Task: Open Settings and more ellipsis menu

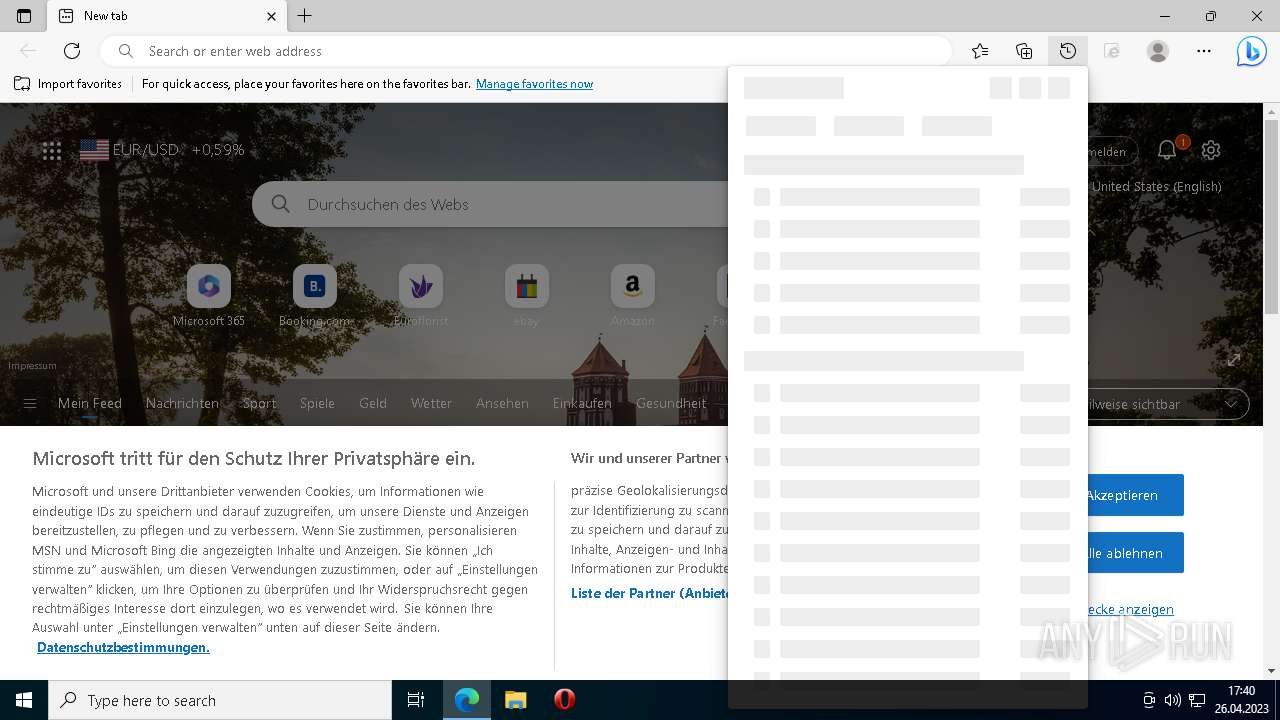Action: 1204,51
